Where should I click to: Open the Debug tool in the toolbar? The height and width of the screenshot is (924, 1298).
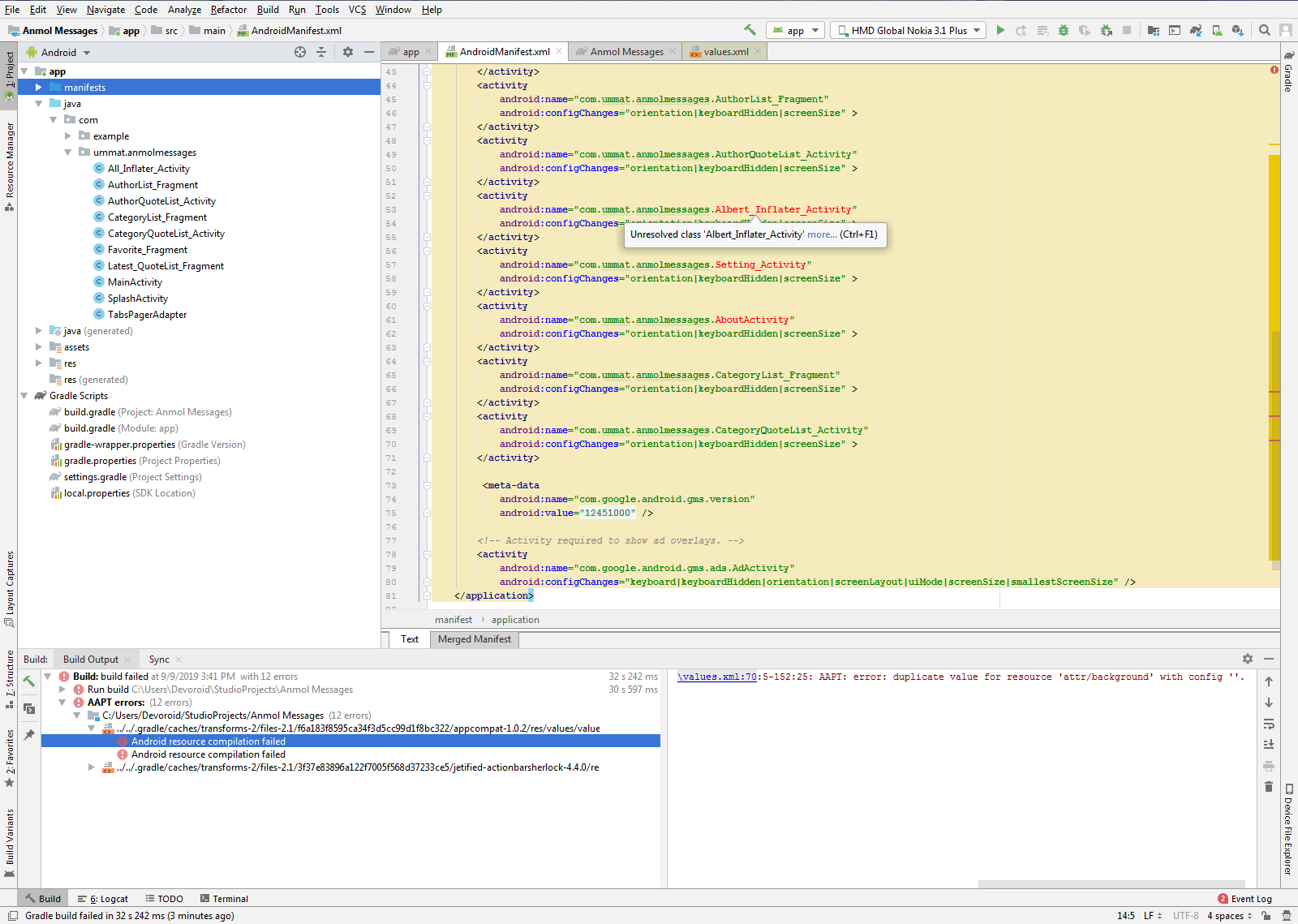(1064, 30)
